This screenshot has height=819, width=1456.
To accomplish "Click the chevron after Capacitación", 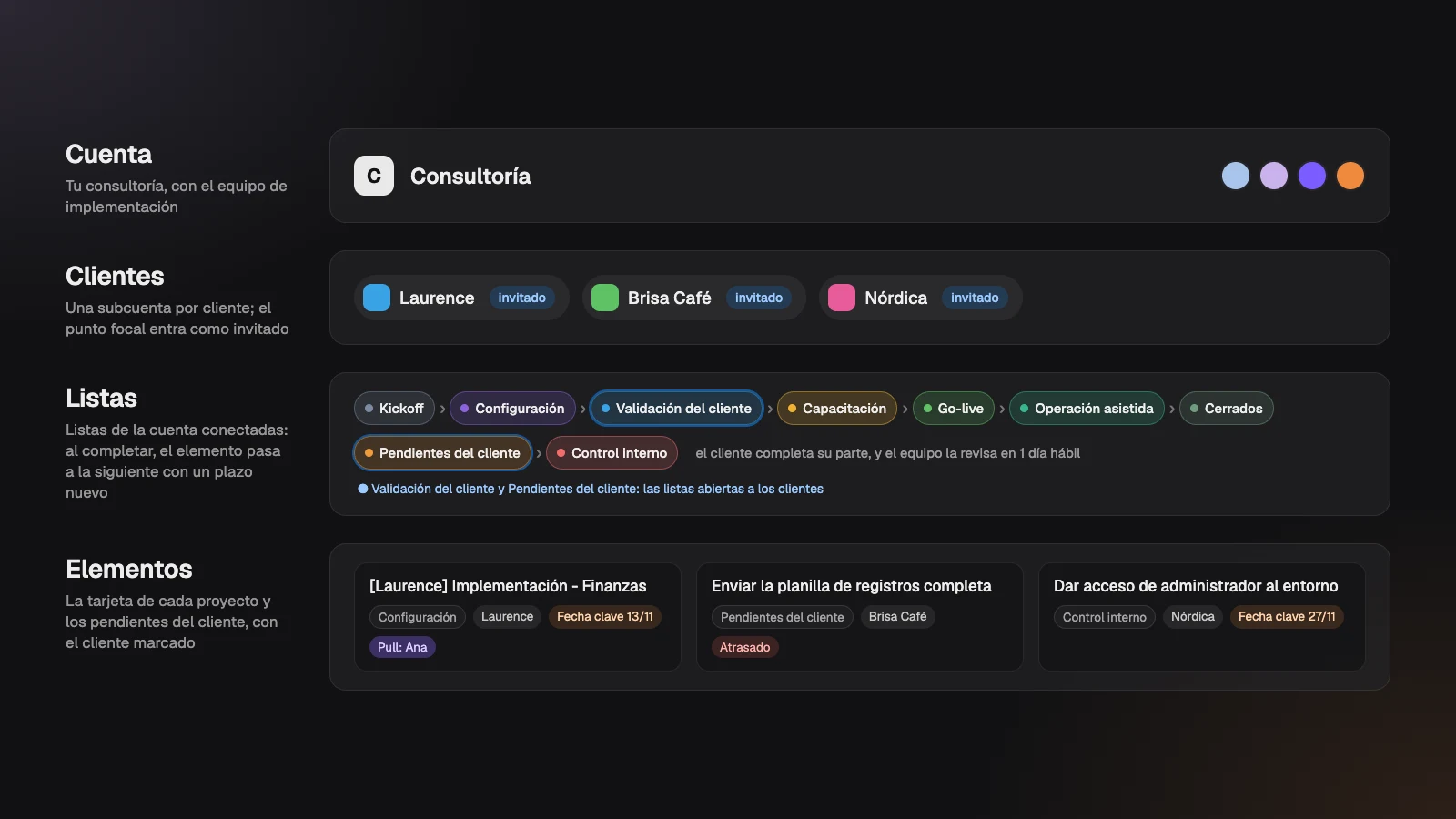I will pyautogui.click(x=905, y=409).
